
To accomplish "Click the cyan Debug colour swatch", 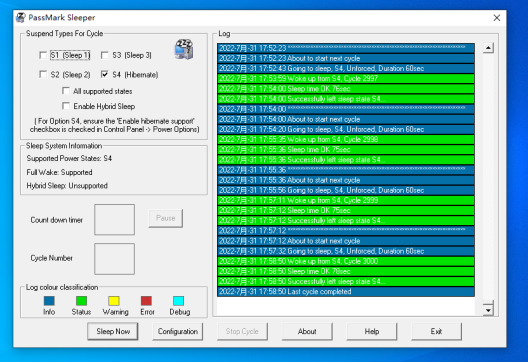I will click(x=178, y=301).
